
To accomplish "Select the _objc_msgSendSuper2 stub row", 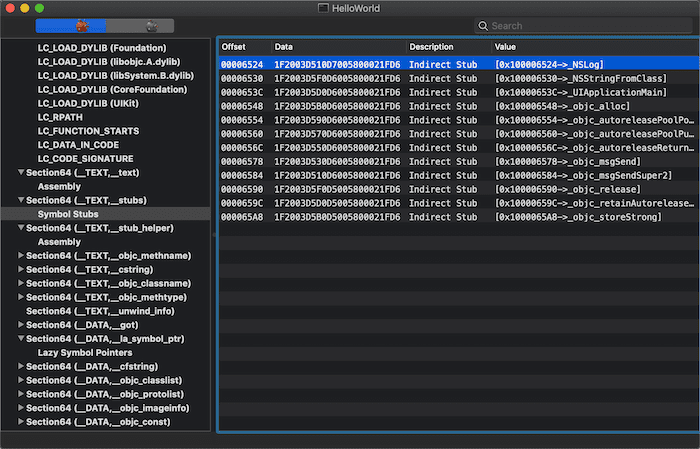I will pyautogui.click(x=459, y=175).
